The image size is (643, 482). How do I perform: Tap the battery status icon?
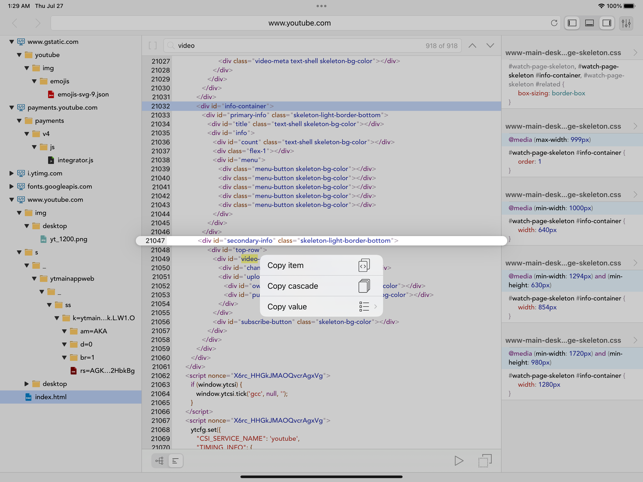629,6
